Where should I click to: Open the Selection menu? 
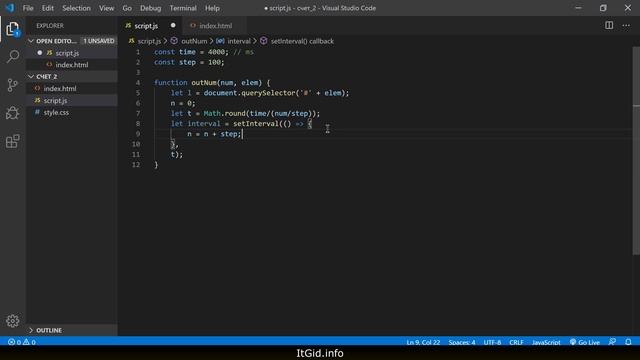[x=76, y=8]
